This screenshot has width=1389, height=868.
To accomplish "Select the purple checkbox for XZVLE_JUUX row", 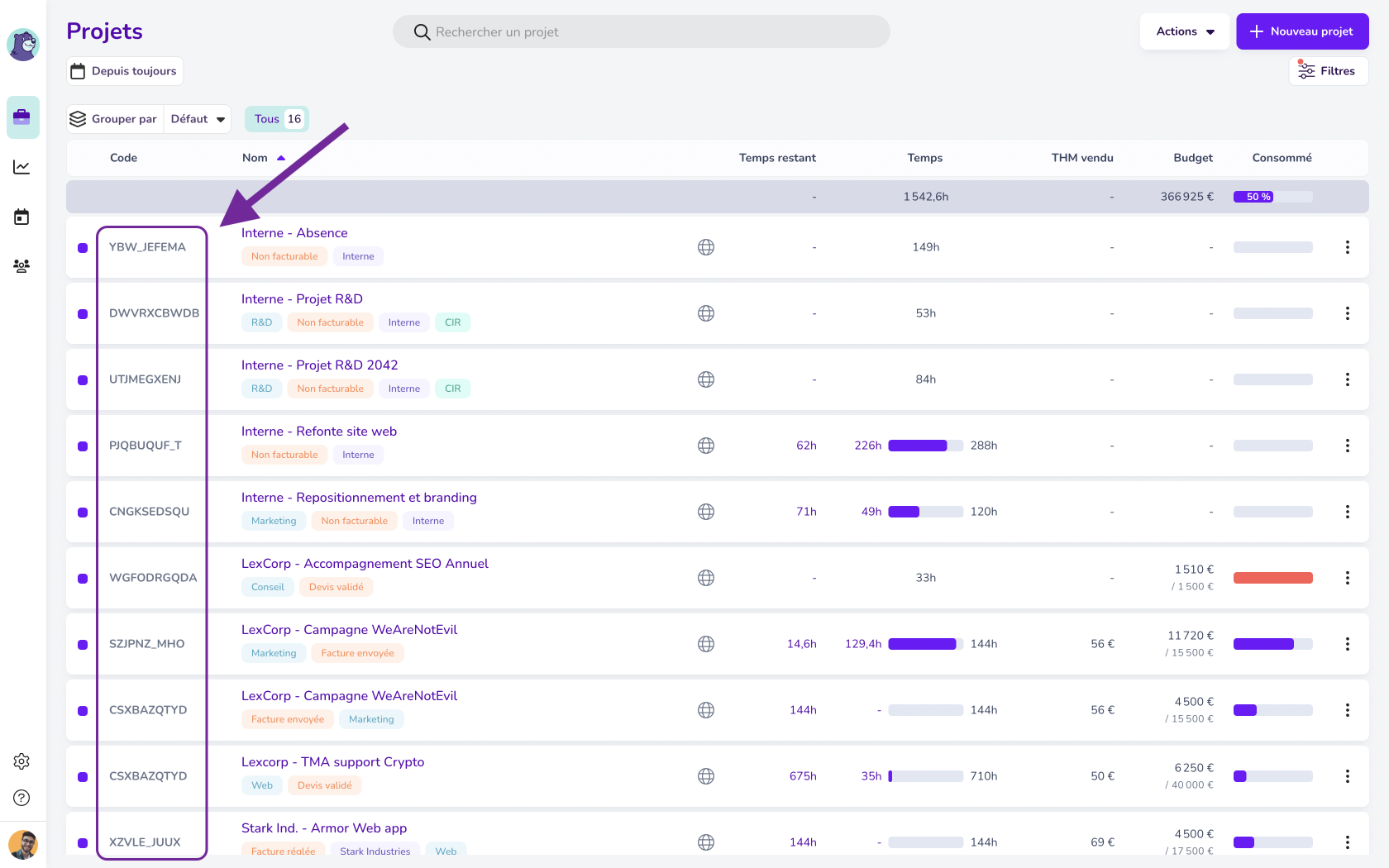I will click(x=83, y=843).
